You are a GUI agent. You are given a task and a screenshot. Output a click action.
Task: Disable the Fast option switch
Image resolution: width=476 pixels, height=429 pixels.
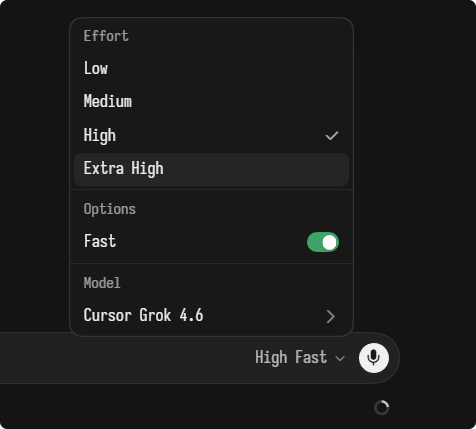[x=323, y=242]
